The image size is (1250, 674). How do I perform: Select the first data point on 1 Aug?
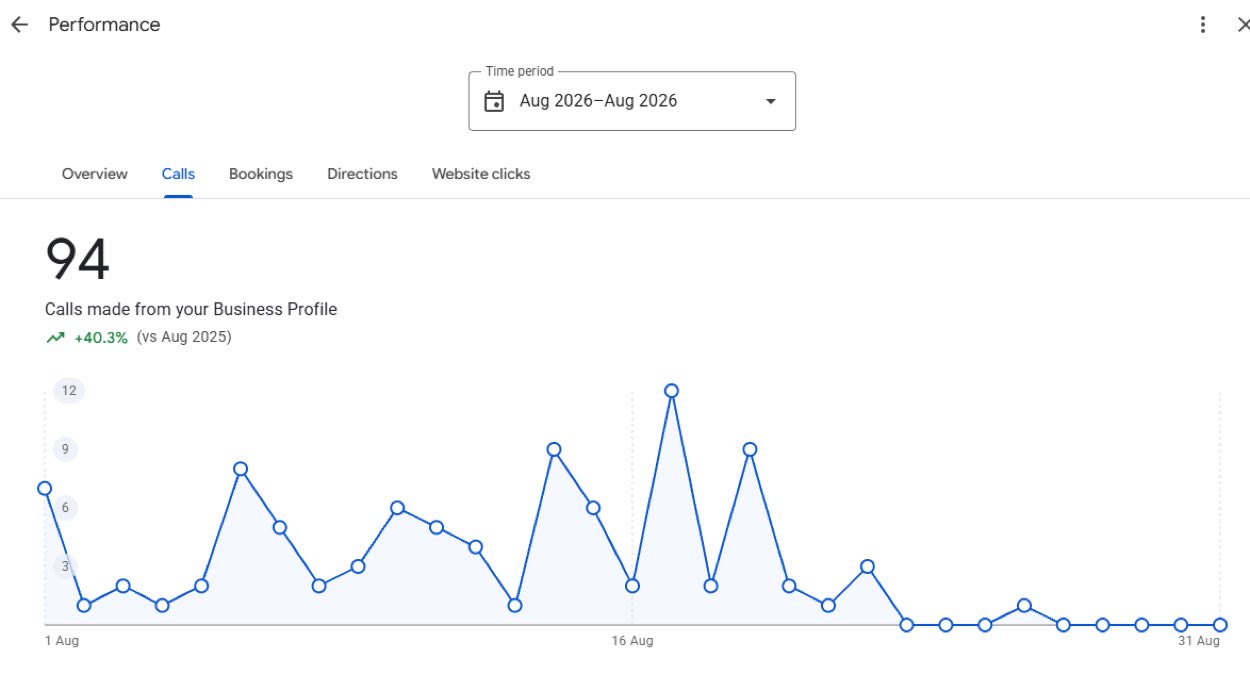pos(45,488)
